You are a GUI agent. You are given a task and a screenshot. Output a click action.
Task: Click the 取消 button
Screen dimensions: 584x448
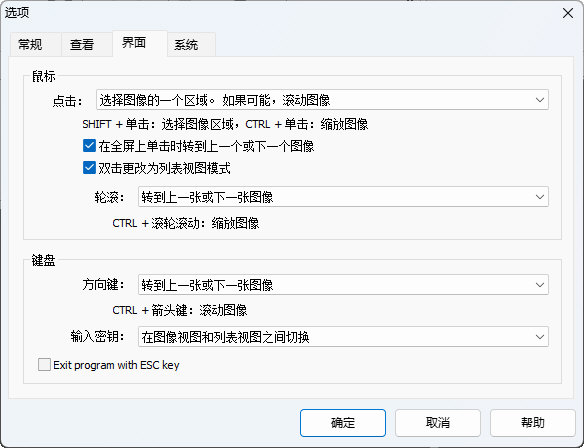click(438, 423)
